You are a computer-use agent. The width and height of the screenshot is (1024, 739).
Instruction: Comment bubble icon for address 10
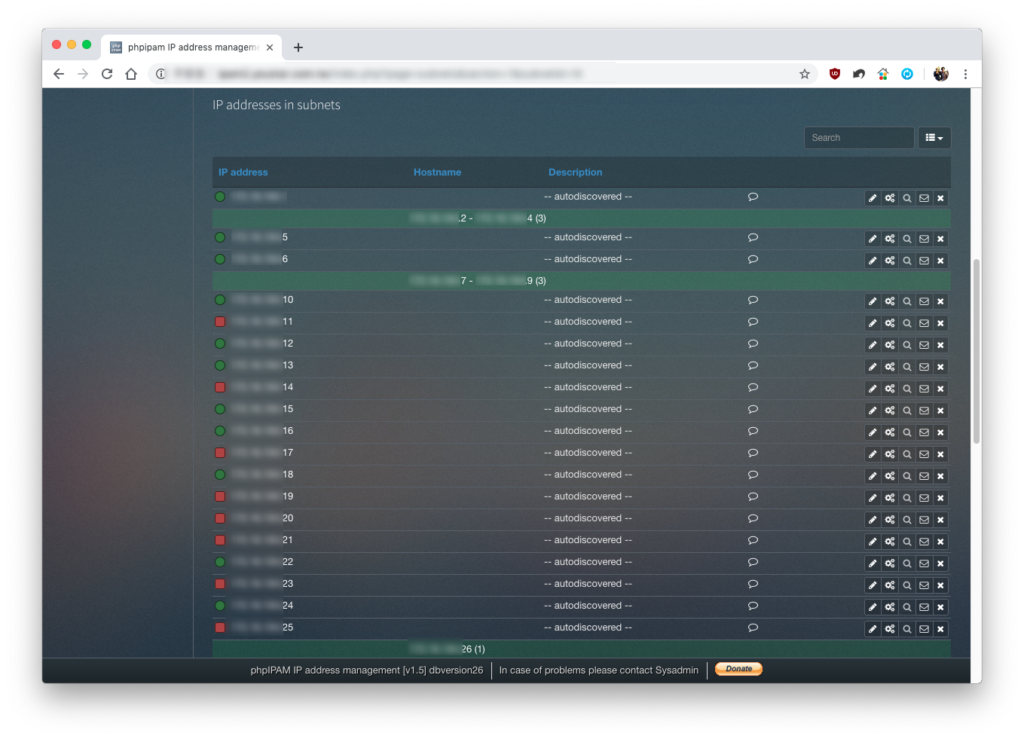click(x=753, y=300)
